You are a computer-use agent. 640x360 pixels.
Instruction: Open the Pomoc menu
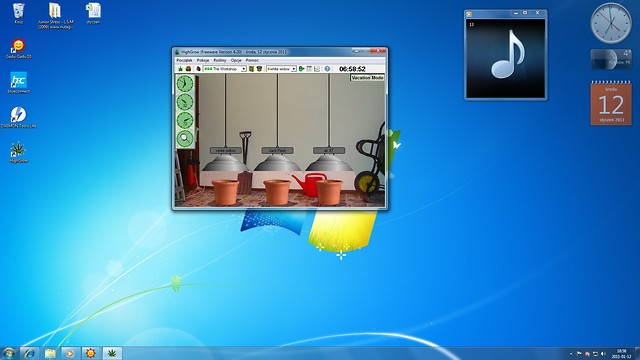click(x=252, y=60)
